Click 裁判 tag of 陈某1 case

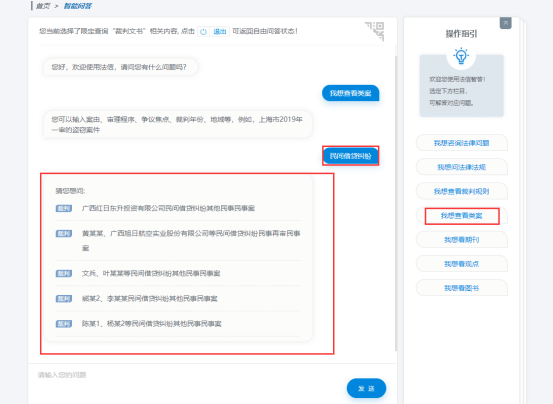pyautogui.click(x=64, y=324)
